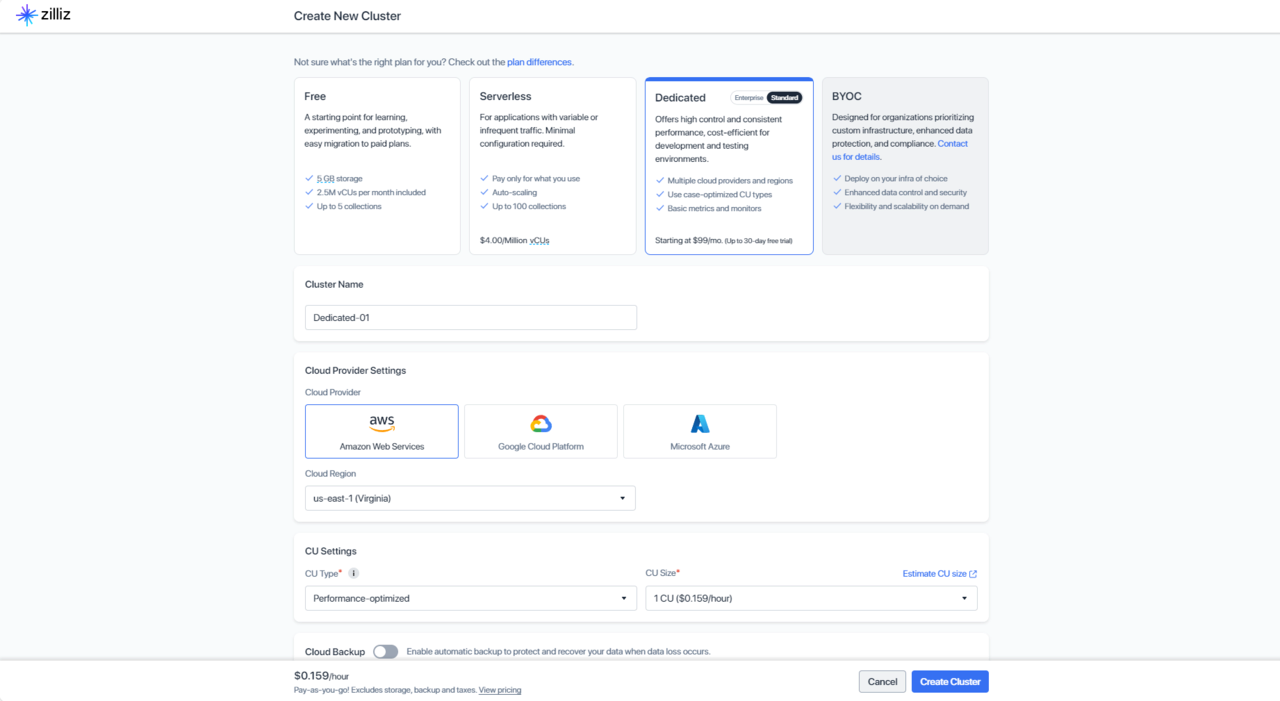The height and width of the screenshot is (701, 1280).
Task: Open the View pricing link
Action: click(x=499, y=690)
